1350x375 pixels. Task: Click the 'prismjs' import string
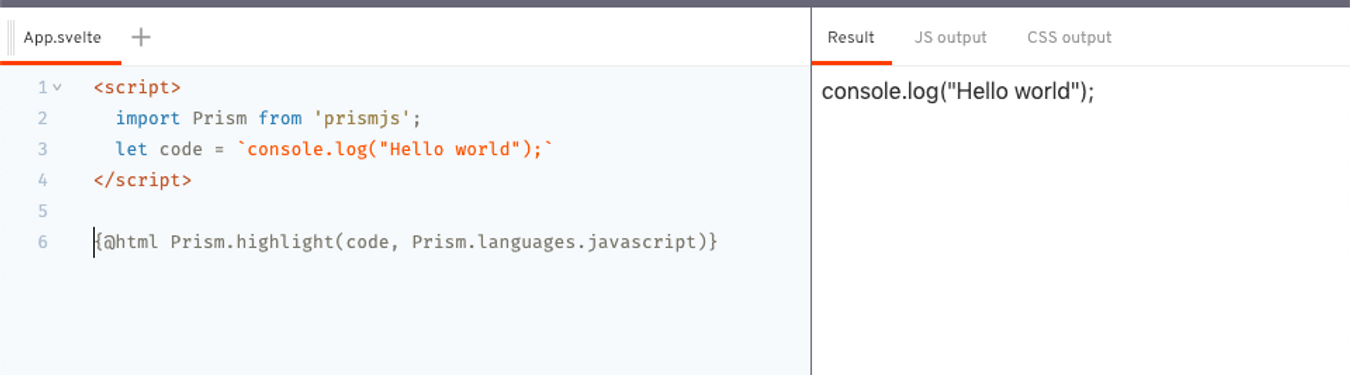tap(363, 119)
